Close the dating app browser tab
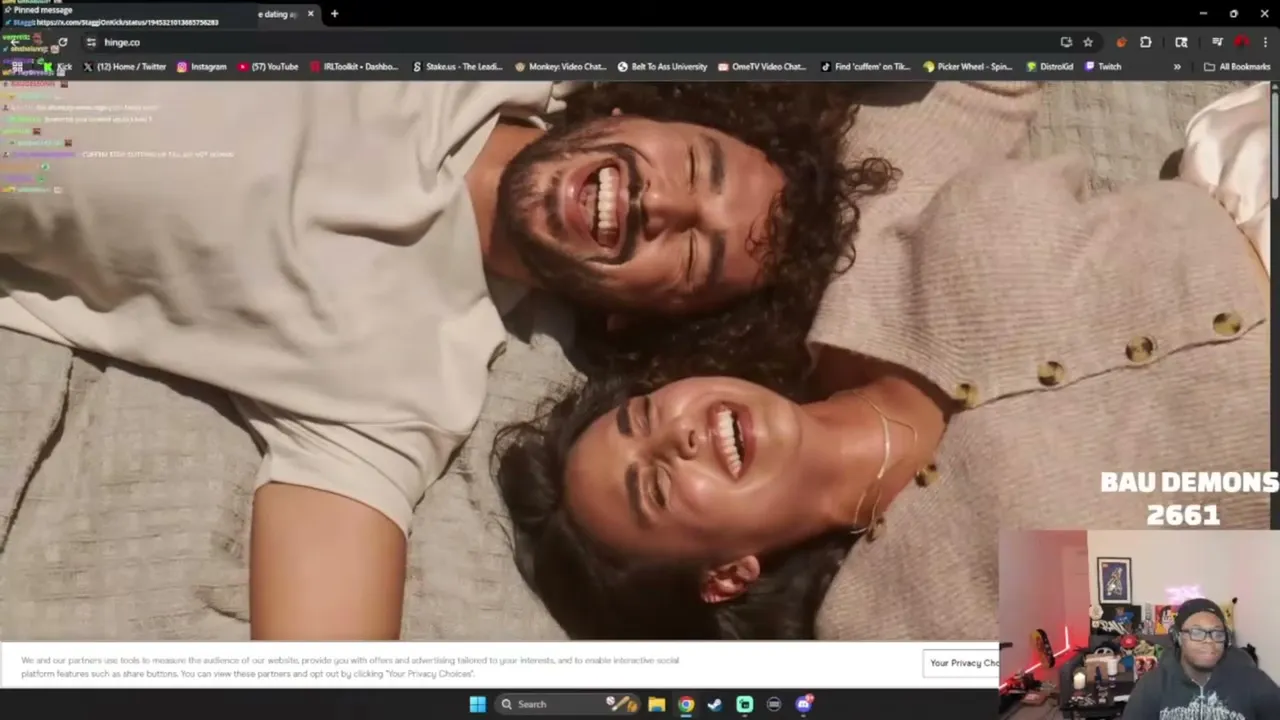The width and height of the screenshot is (1280, 720). point(310,14)
